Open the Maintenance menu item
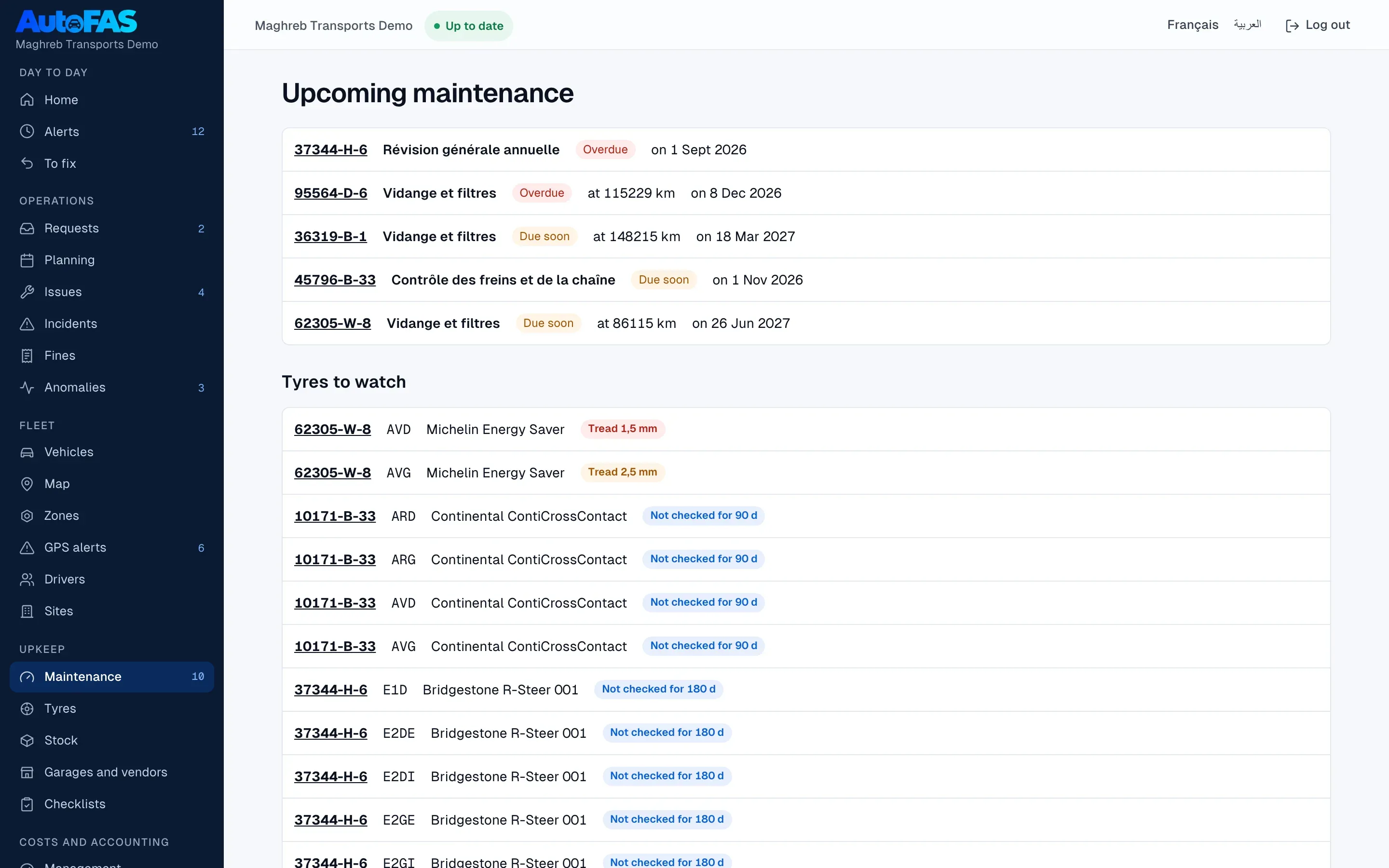The image size is (1389, 868). (112, 677)
